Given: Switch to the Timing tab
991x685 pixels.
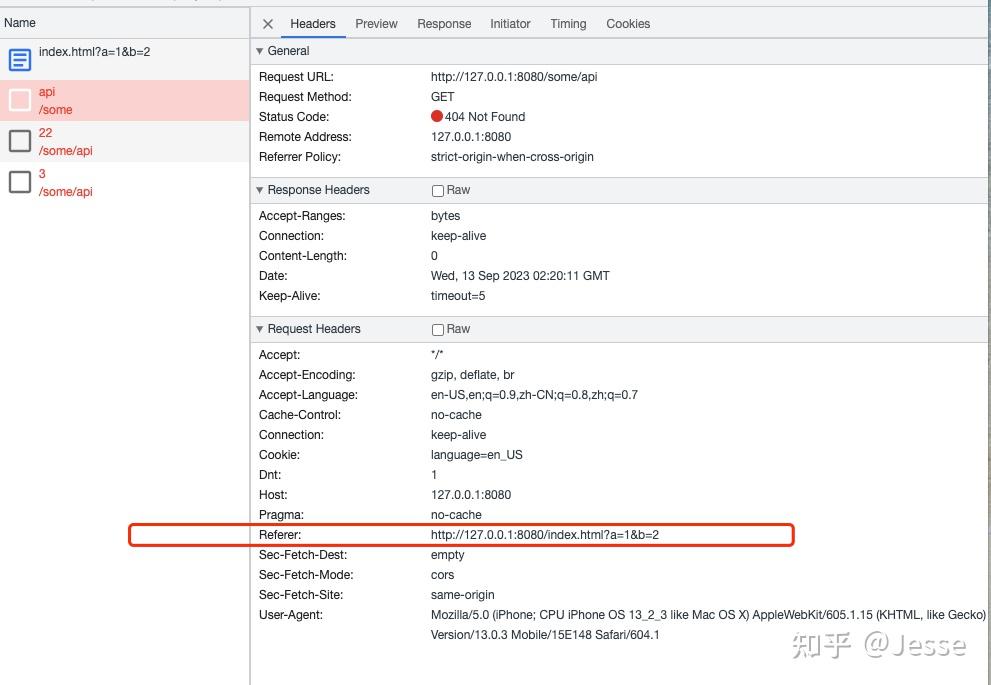Looking at the screenshot, I should pos(568,24).
